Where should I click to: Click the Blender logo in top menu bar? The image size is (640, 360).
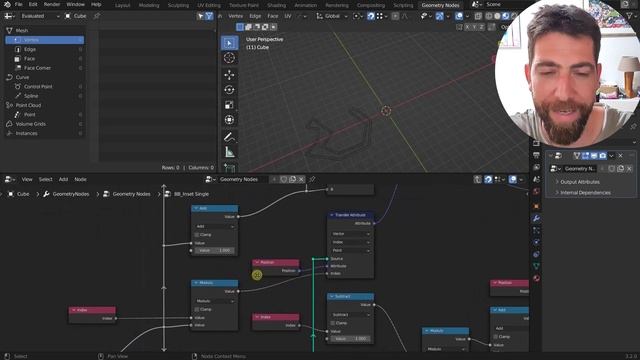(7, 4)
